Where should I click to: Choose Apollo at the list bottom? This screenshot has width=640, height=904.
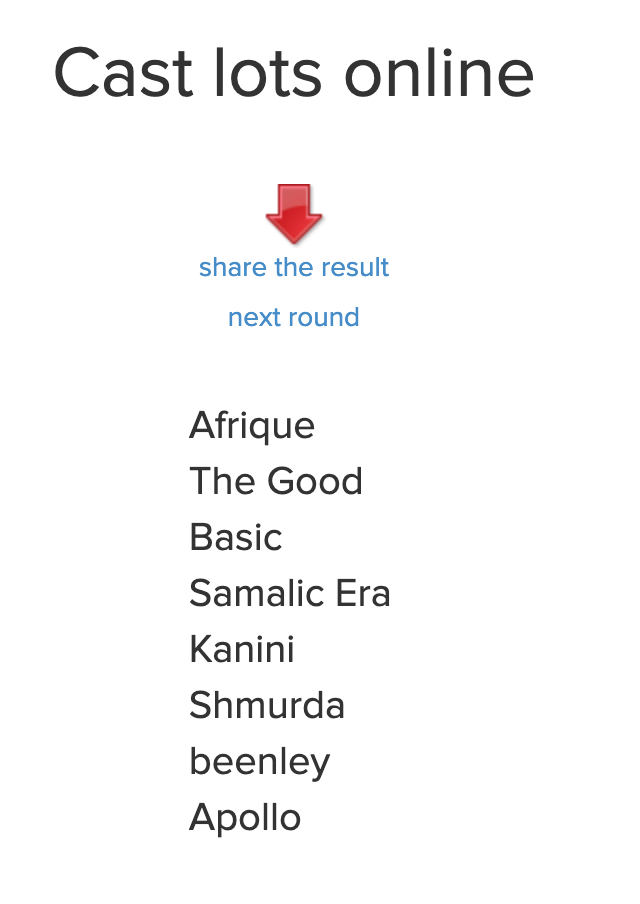(245, 818)
